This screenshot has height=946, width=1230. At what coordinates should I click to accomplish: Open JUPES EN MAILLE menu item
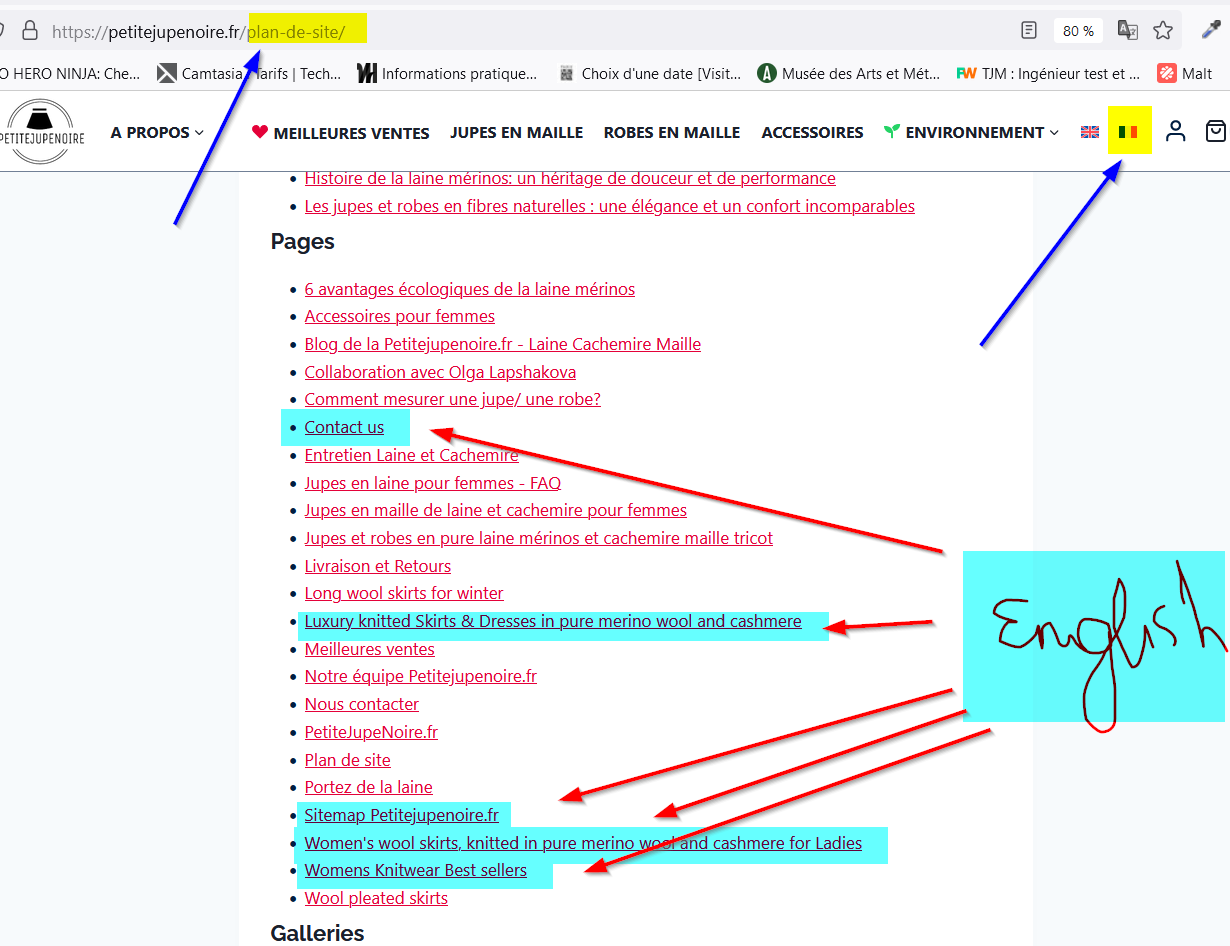click(517, 132)
